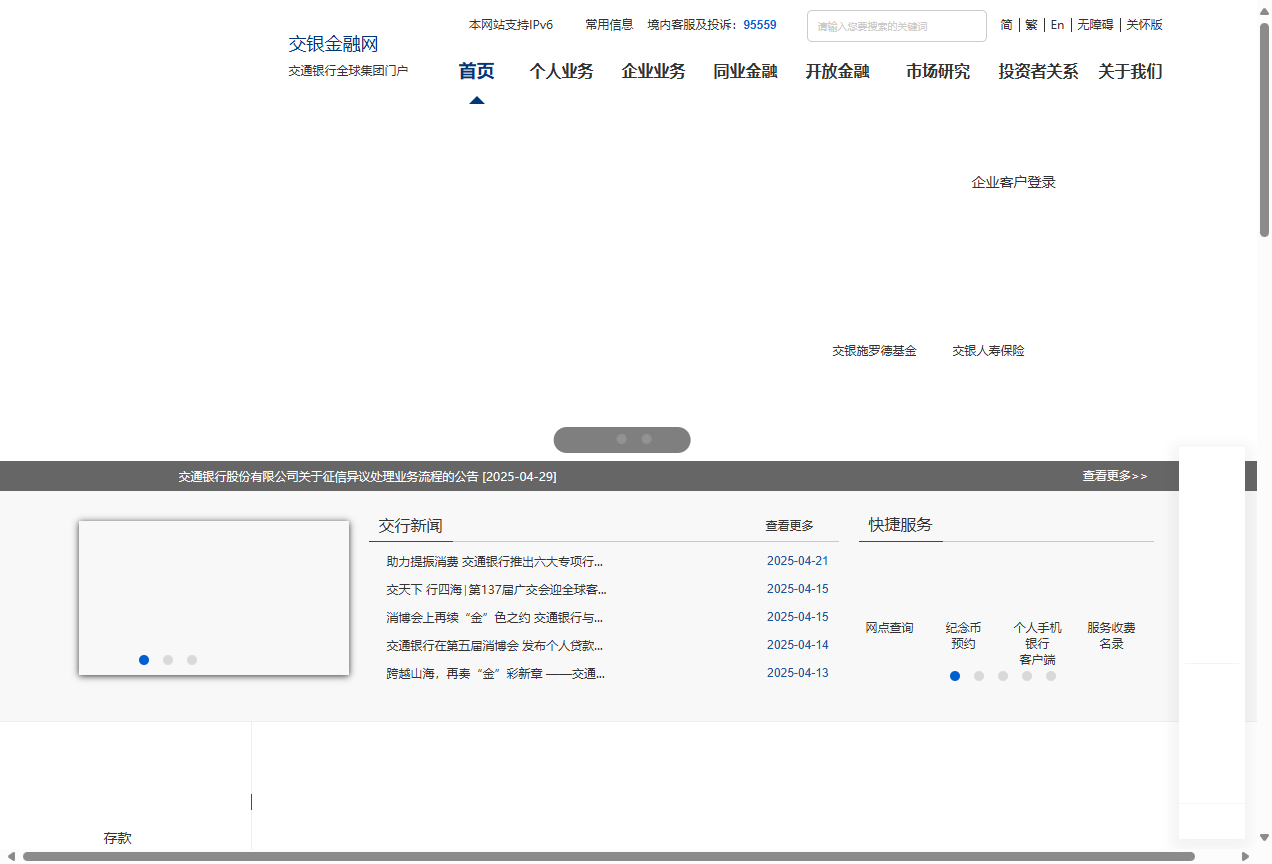Click the keyword search input box
Screen dimensions: 1272x864
896,26
